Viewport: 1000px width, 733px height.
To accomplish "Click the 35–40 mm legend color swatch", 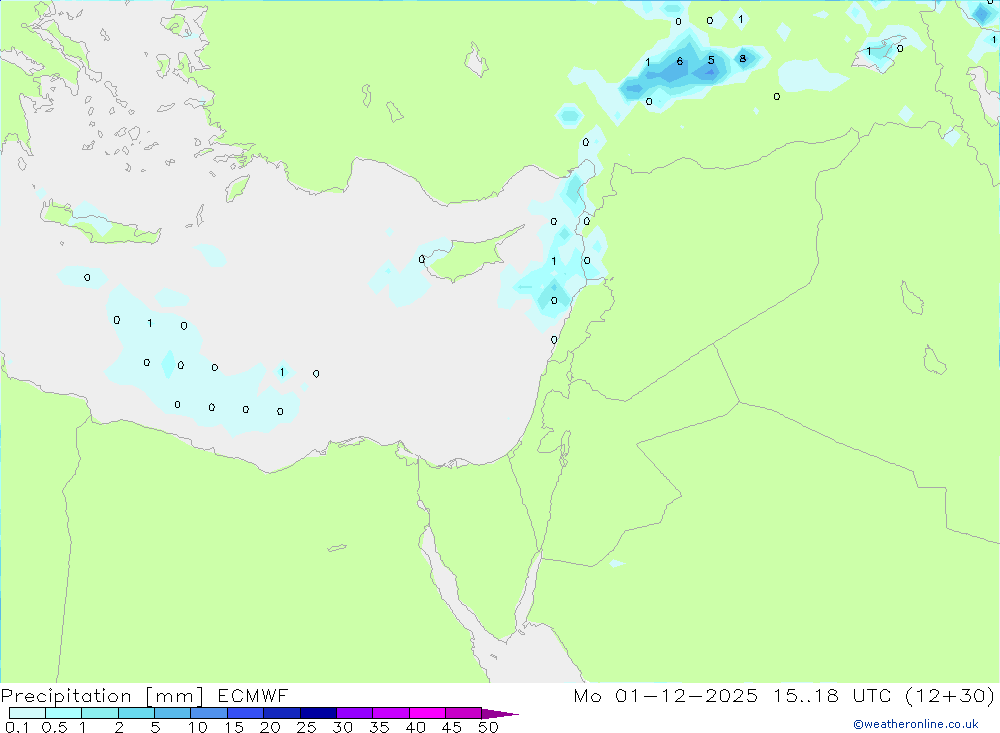I will click(390, 713).
